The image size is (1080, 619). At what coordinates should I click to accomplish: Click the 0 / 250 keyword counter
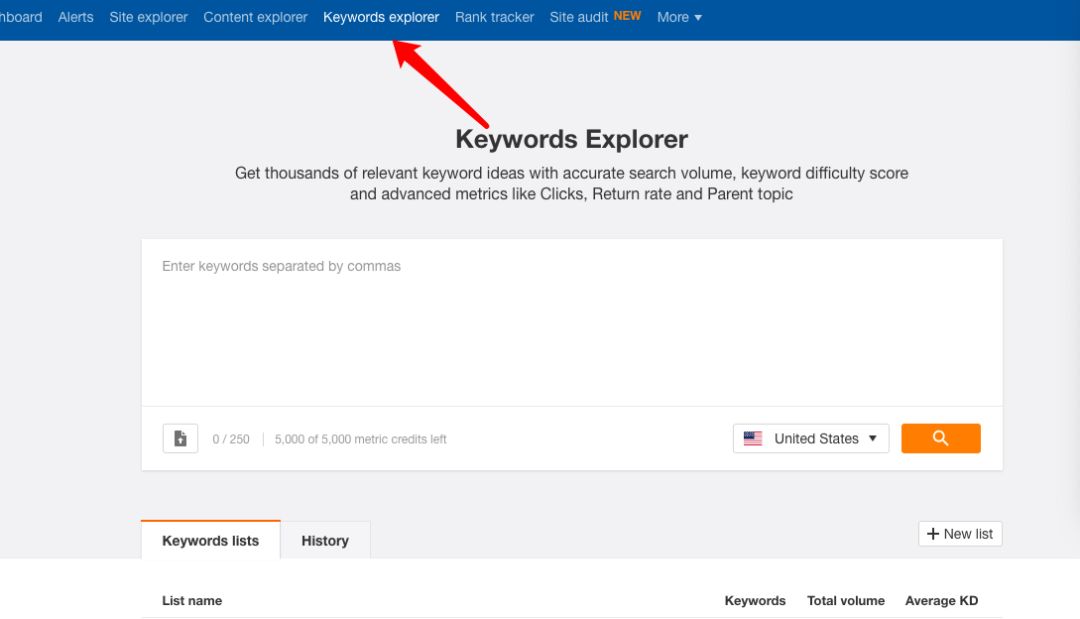point(231,439)
